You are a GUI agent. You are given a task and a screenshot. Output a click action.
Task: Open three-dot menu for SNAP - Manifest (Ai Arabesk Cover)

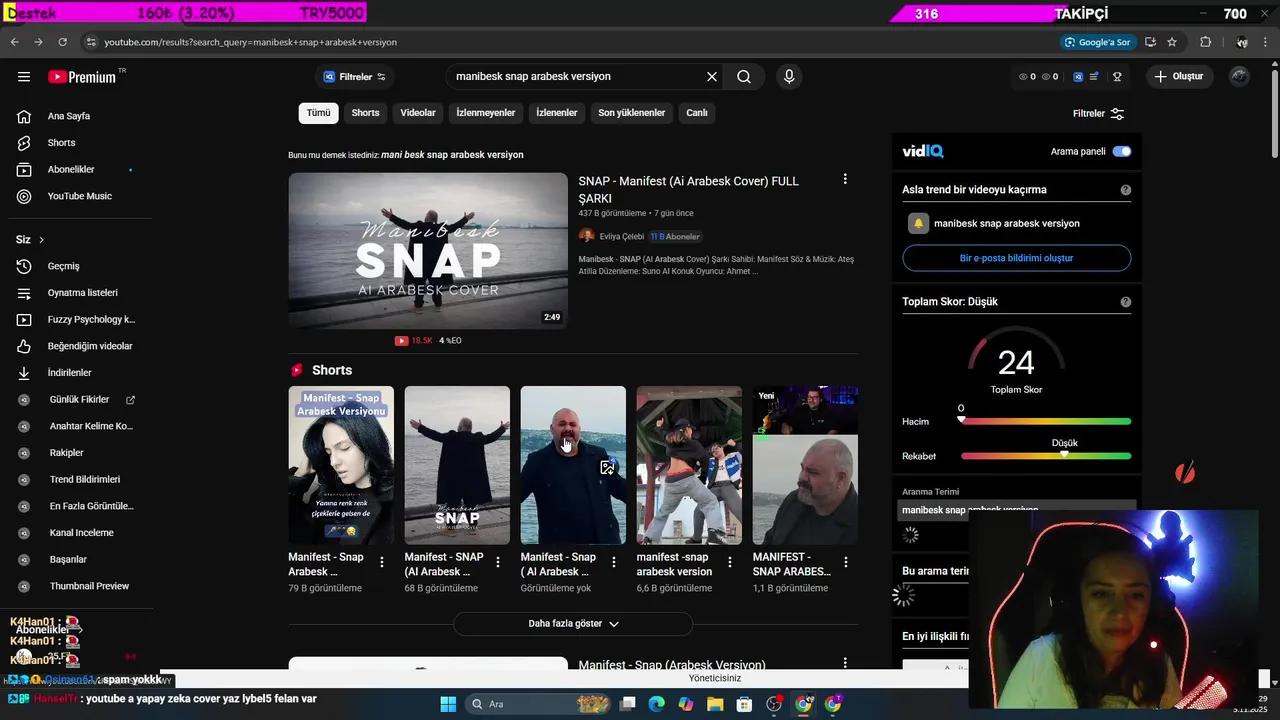pyautogui.click(x=845, y=179)
